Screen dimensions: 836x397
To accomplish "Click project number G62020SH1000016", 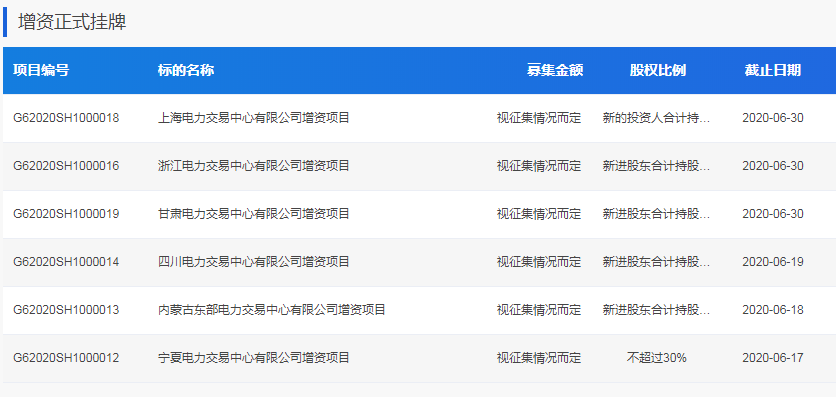I will click(66, 166).
